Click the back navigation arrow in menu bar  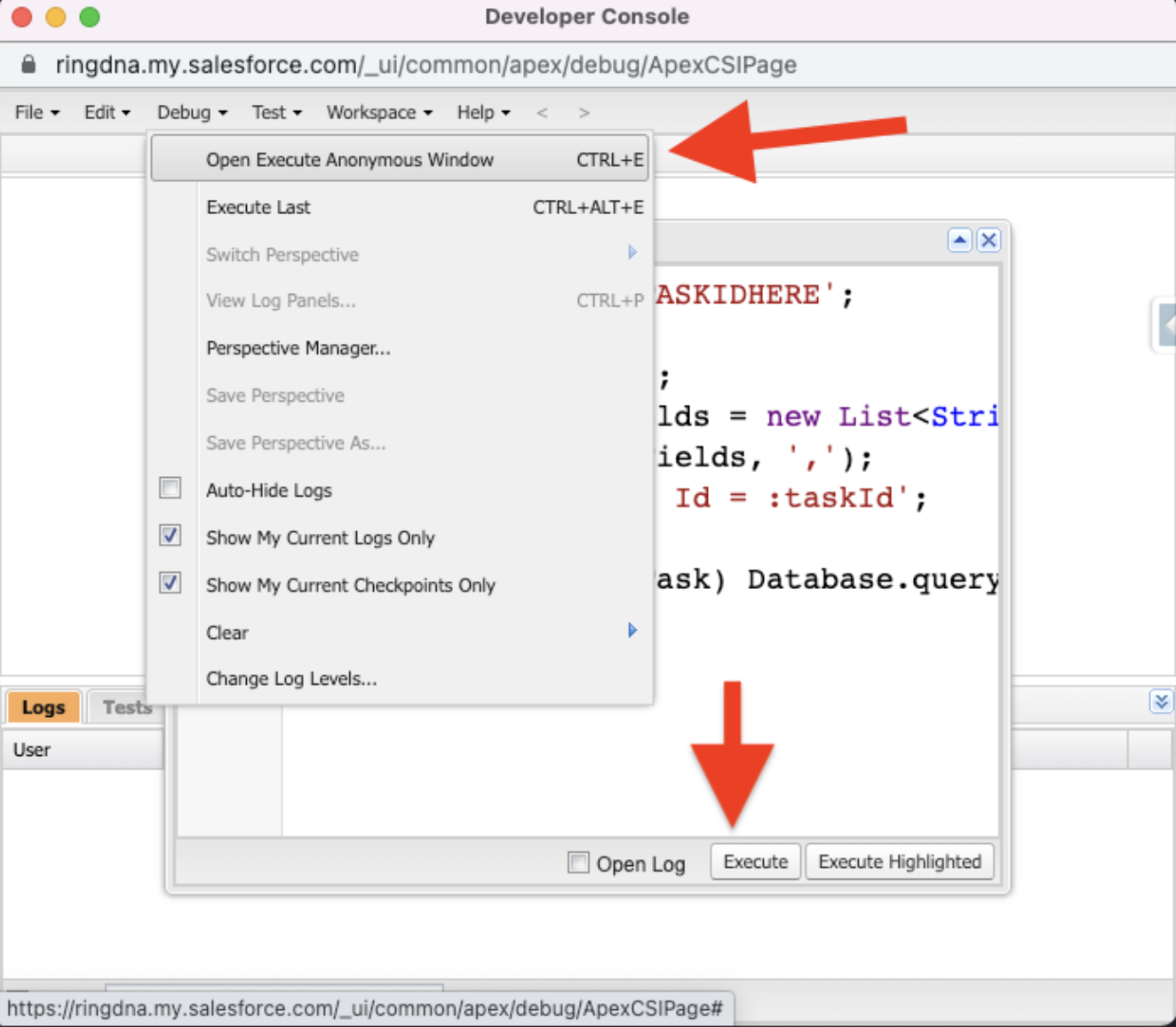pos(542,112)
